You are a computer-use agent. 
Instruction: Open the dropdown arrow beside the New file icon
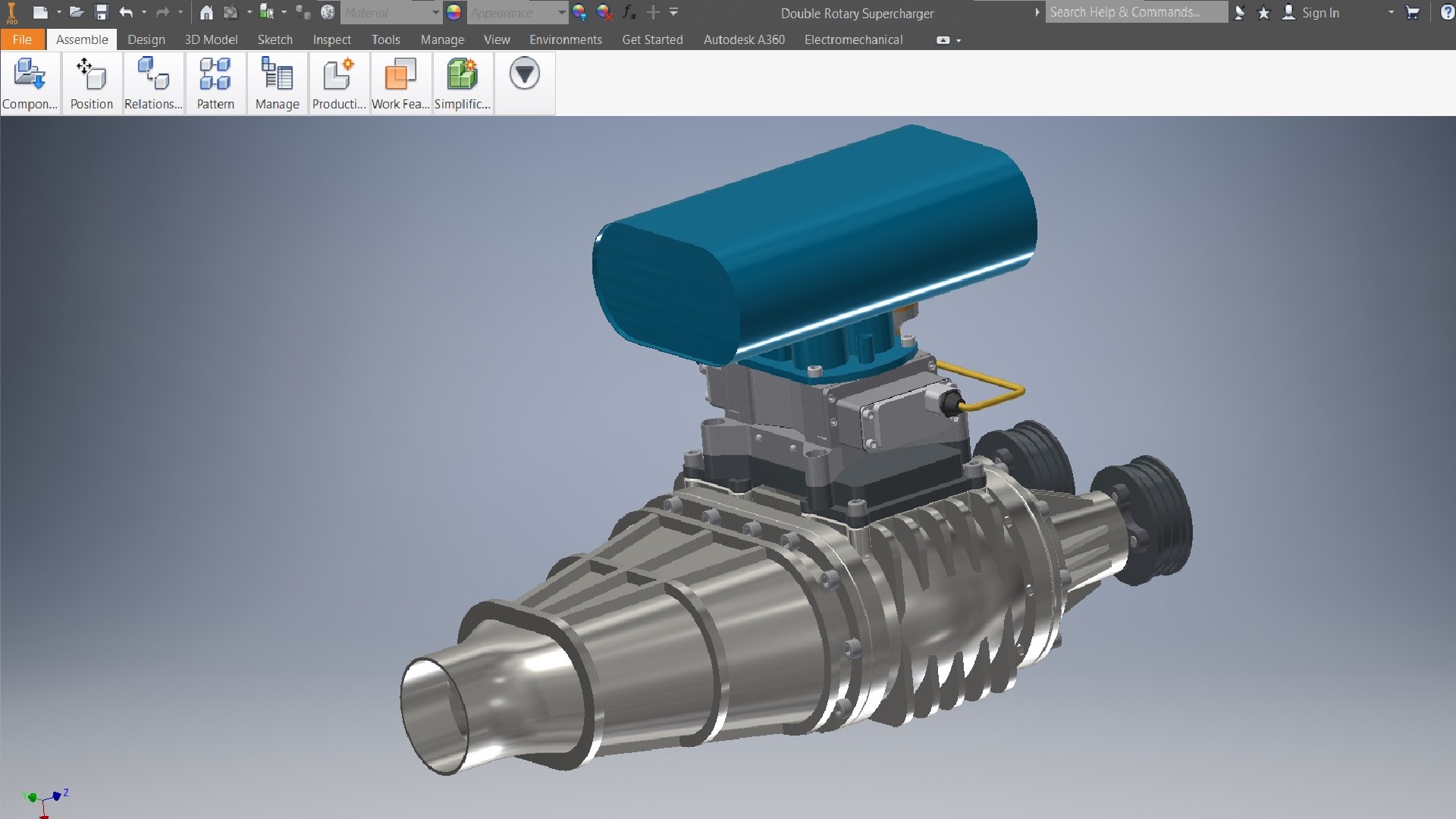pyautogui.click(x=58, y=12)
